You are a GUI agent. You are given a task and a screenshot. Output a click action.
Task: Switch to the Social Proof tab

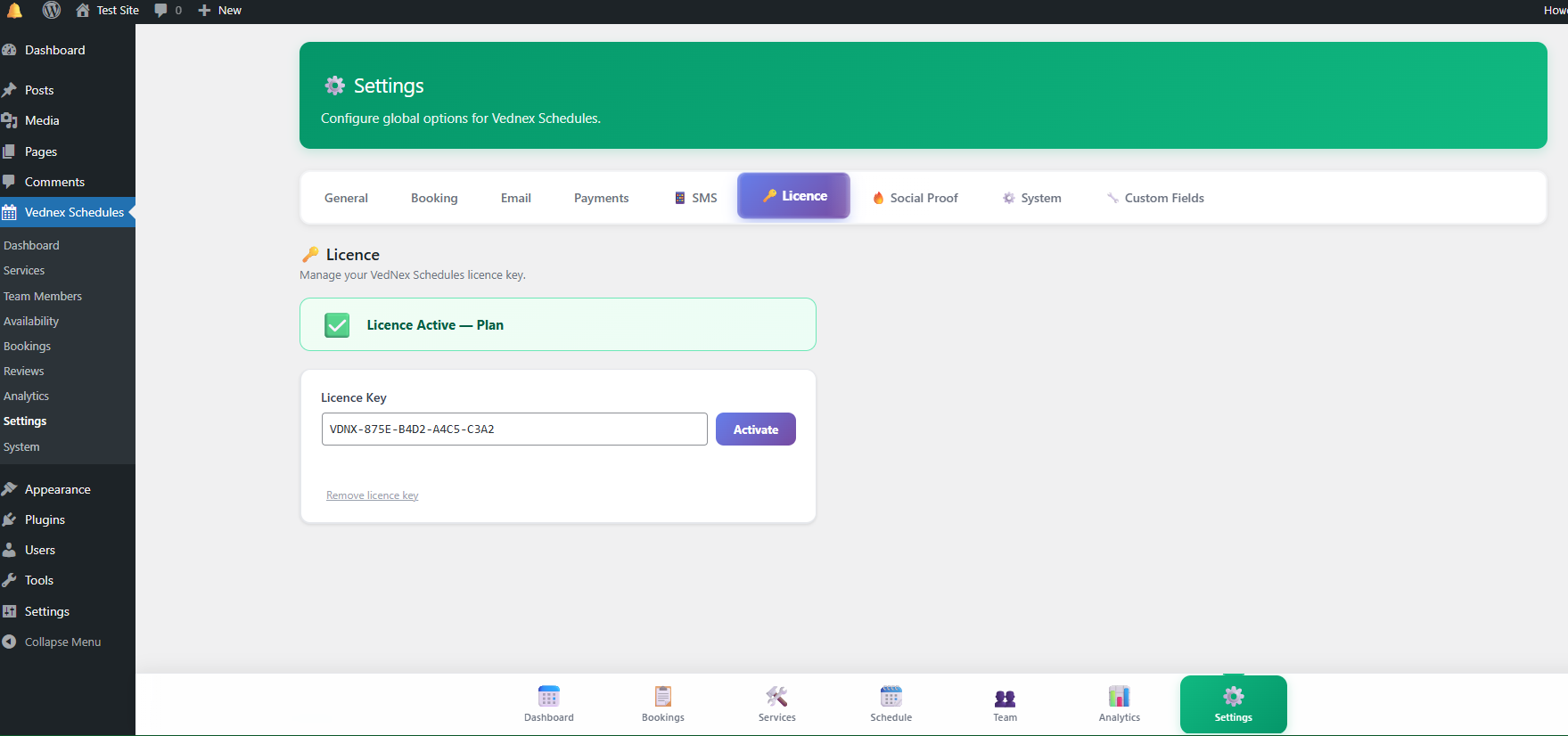click(x=915, y=198)
